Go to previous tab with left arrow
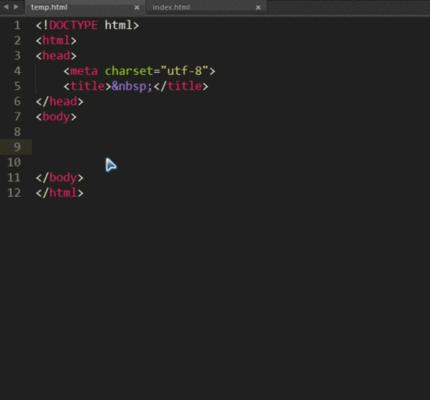This screenshot has width=430, height=400. tap(6, 7)
